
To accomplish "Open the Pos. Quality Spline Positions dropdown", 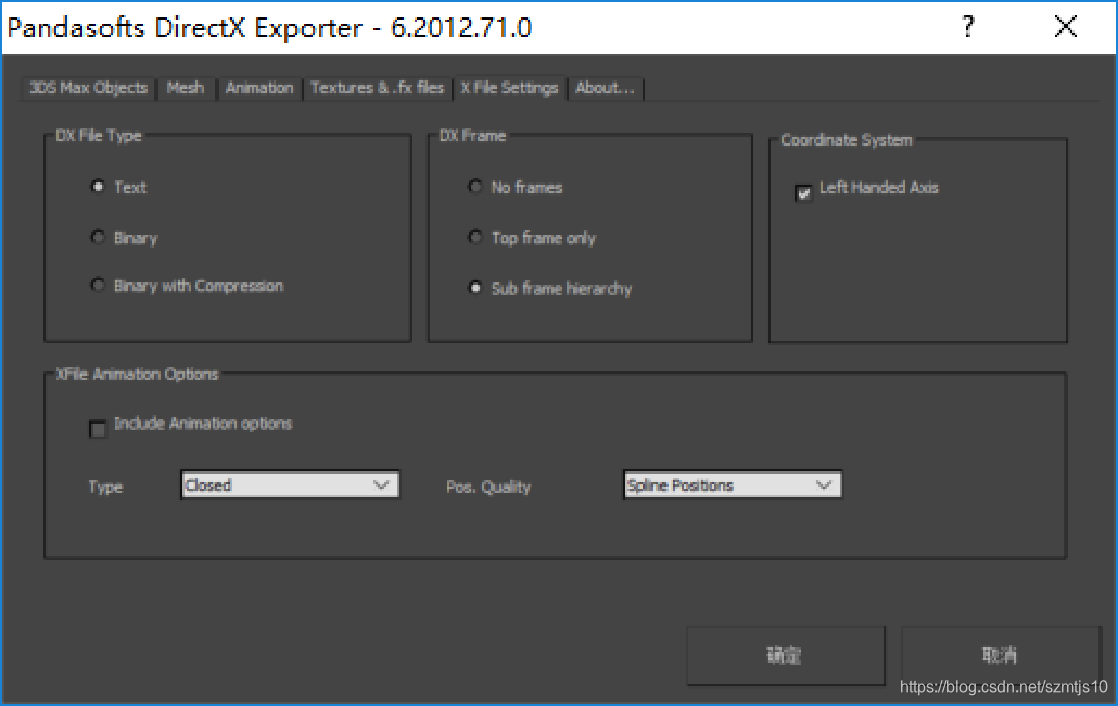I will (732, 485).
